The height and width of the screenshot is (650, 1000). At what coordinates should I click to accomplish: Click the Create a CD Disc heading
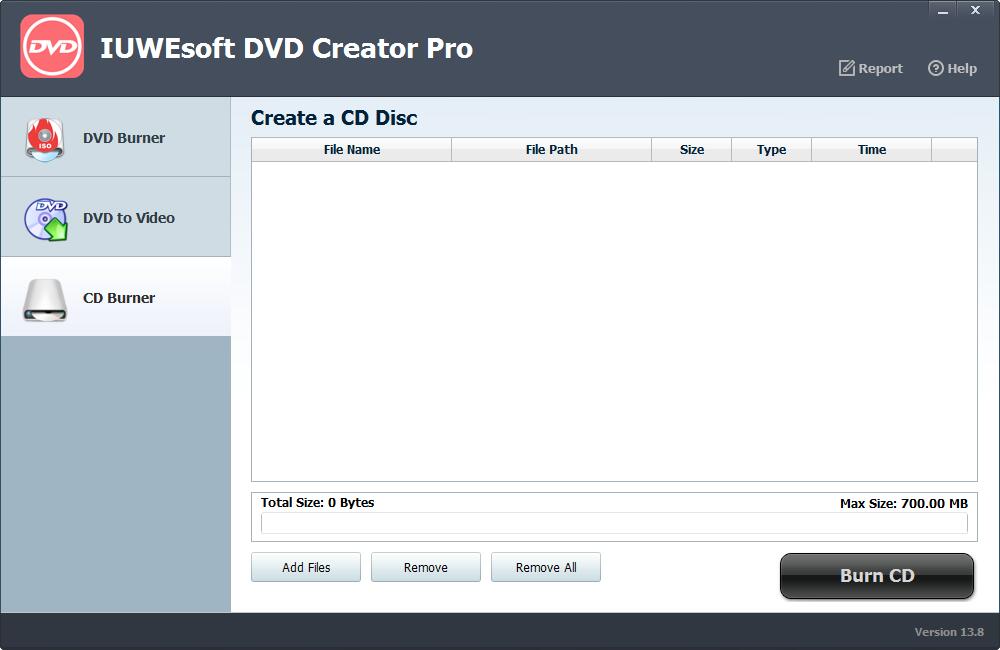pos(334,118)
